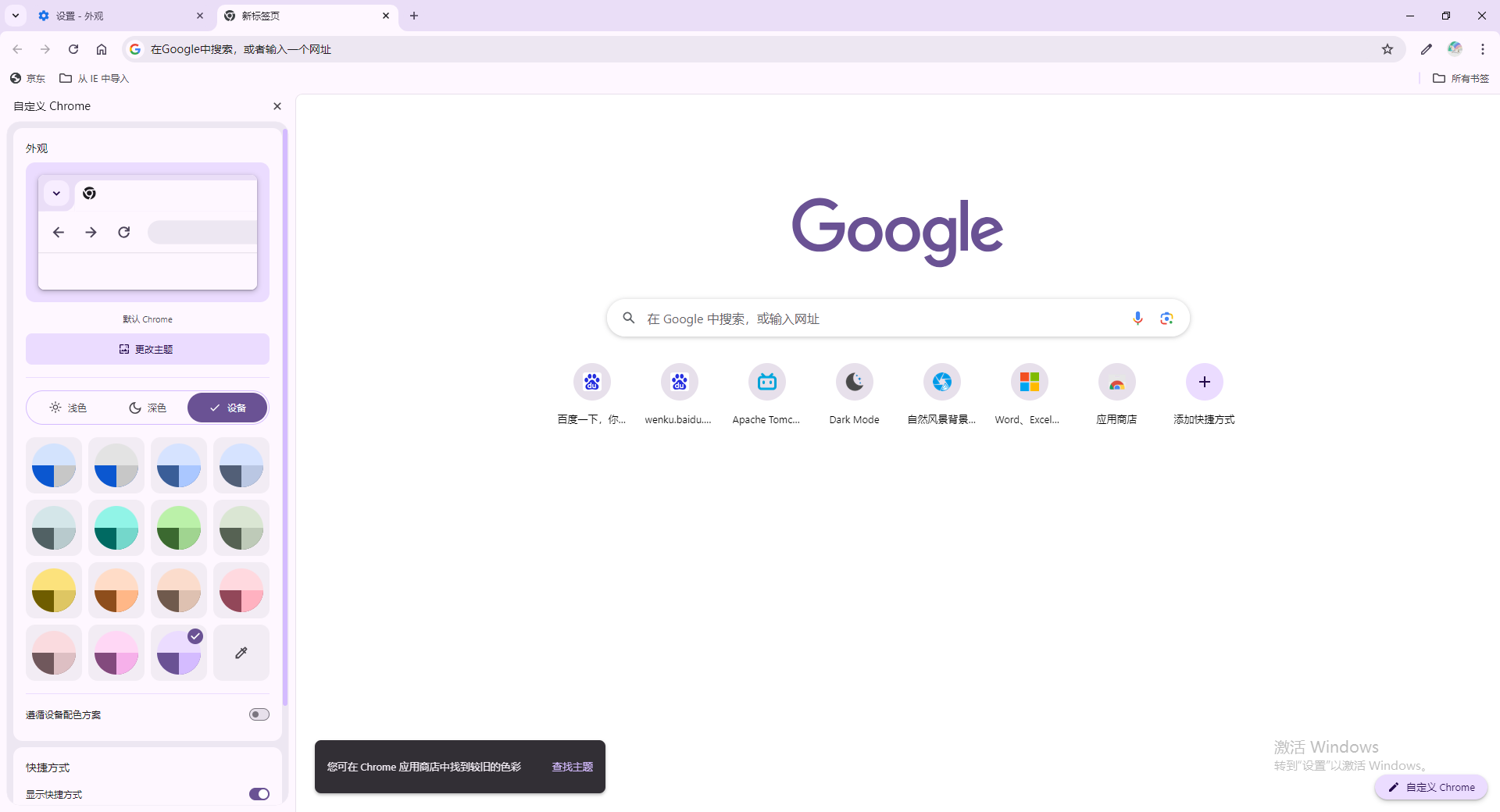Choose the magenta pink color swatch
This screenshot has height=812, width=1500.
click(116, 653)
